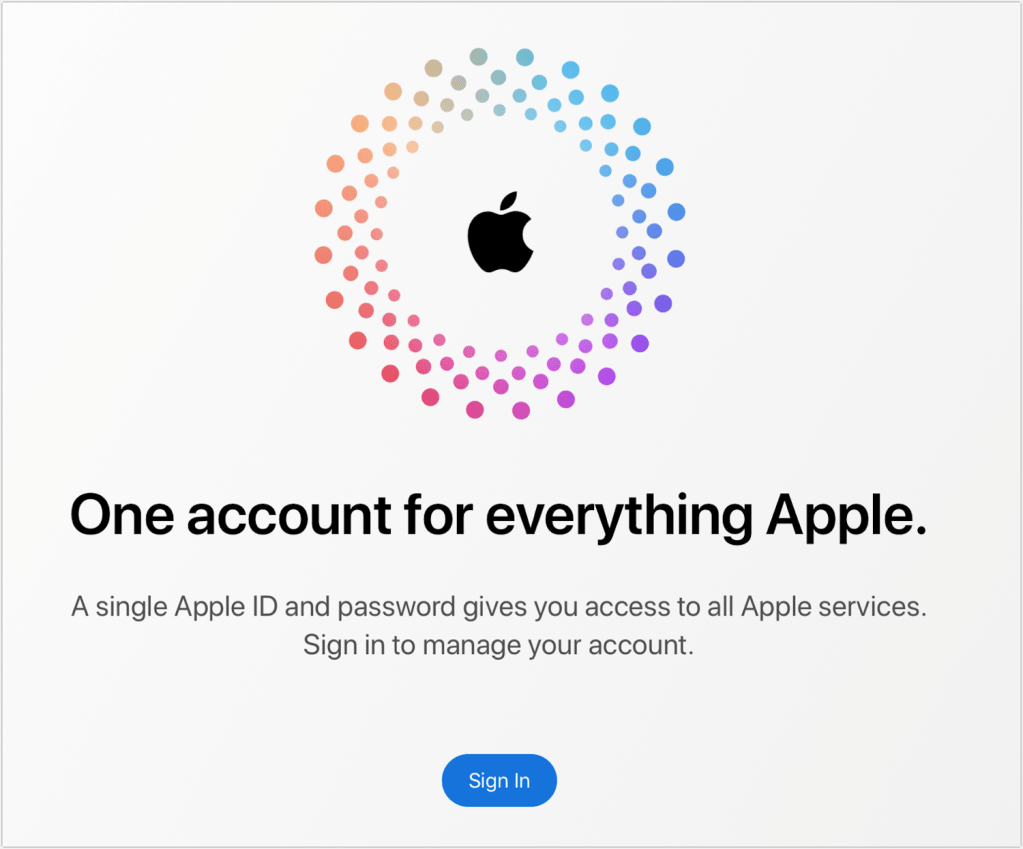The height and width of the screenshot is (849, 1023).
Task: Click the word "account" in the bold heading
Action: pyautogui.click(x=289, y=515)
